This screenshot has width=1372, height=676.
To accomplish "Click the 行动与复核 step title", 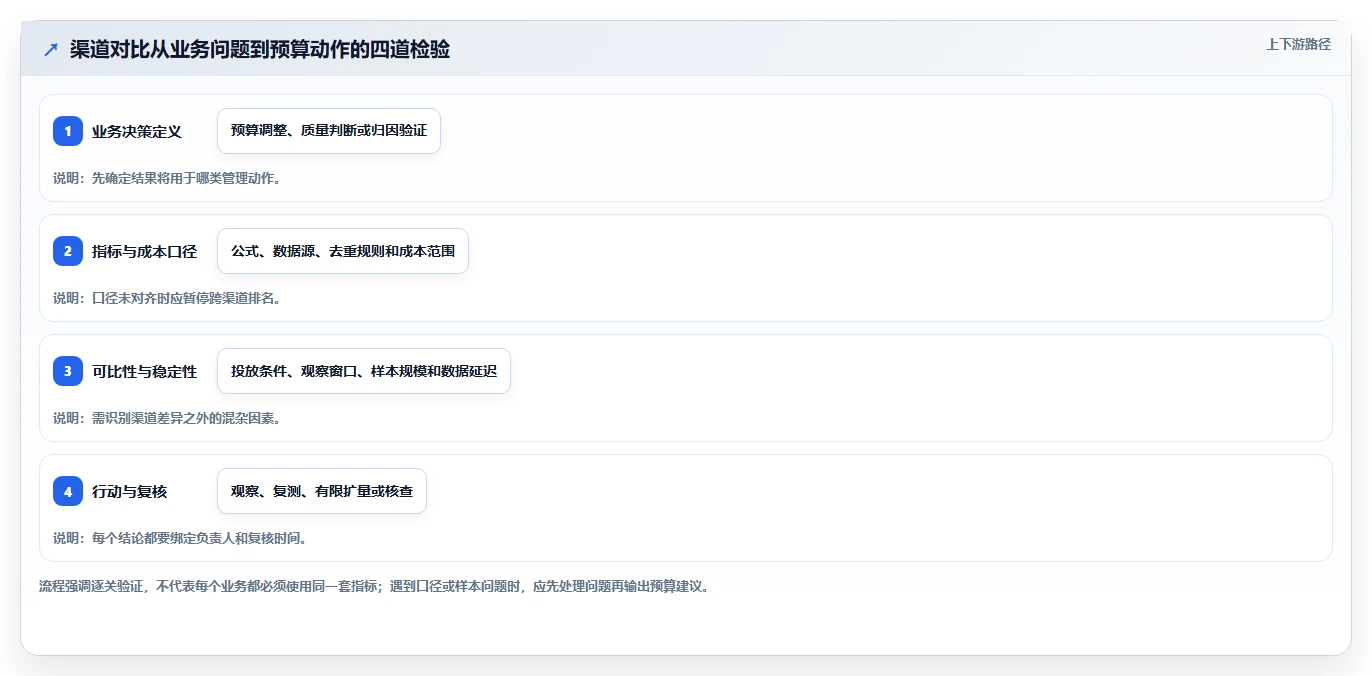I will pyautogui.click(x=130, y=491).
